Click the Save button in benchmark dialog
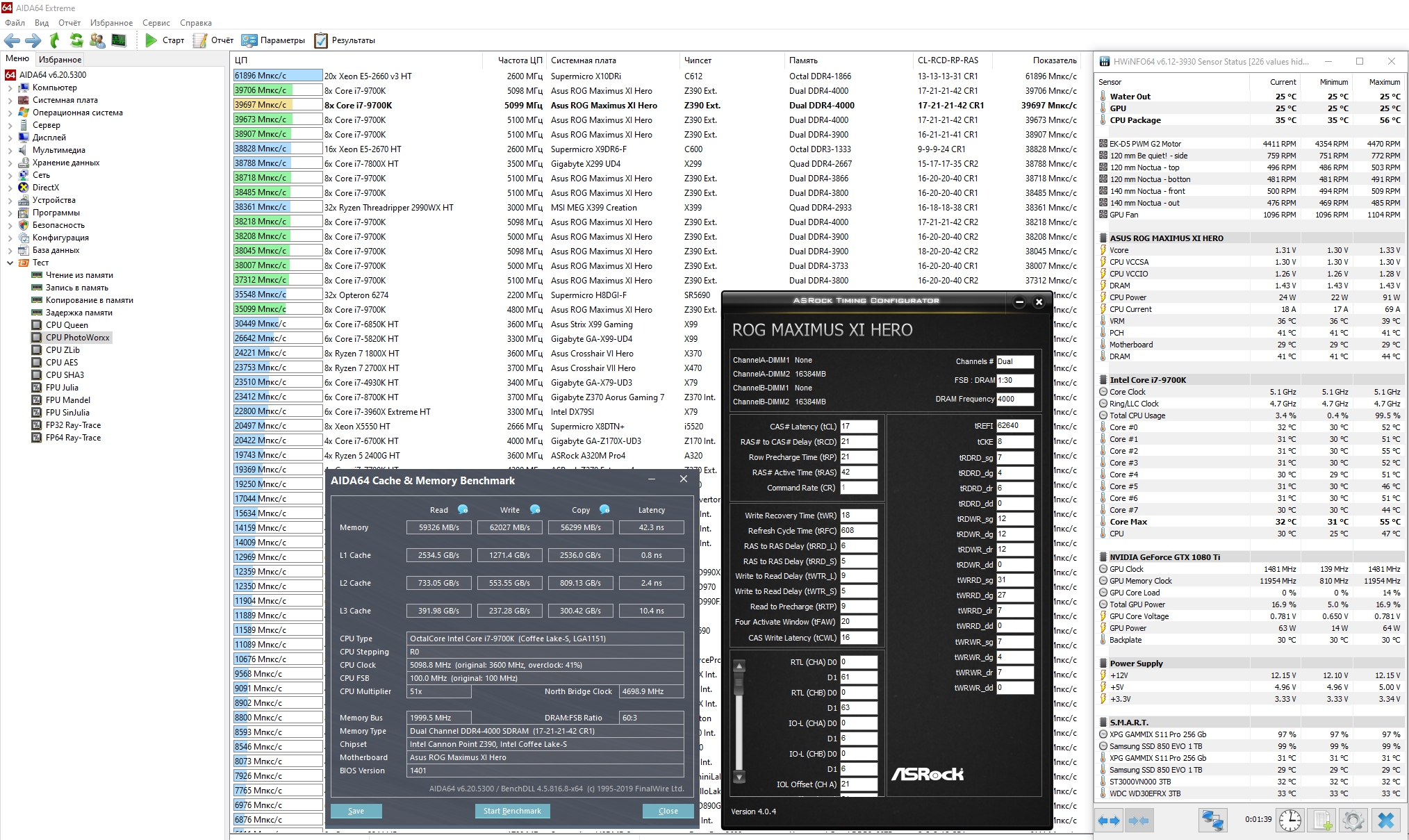 click(356, 811)
